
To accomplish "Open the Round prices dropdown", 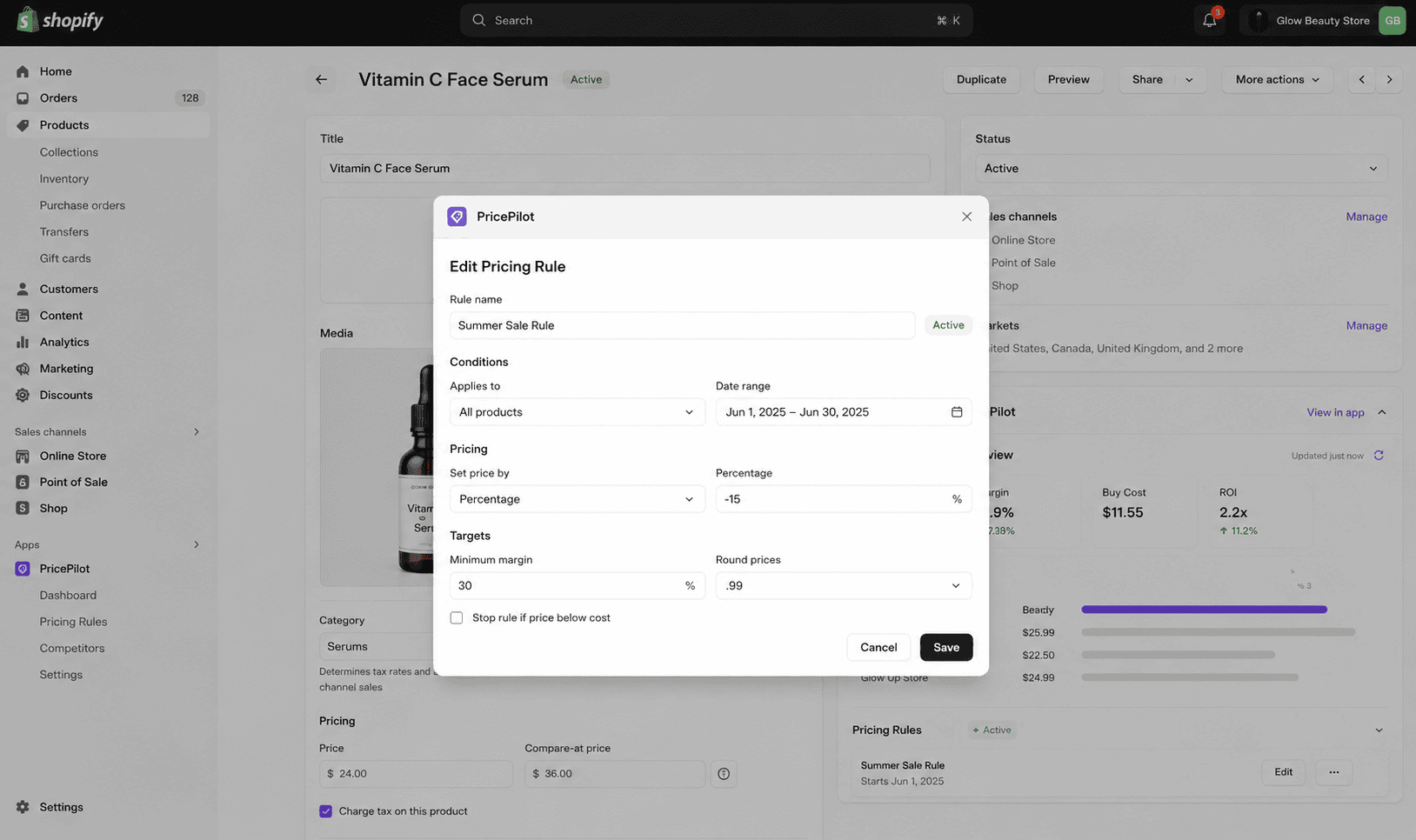I will 844,586.
